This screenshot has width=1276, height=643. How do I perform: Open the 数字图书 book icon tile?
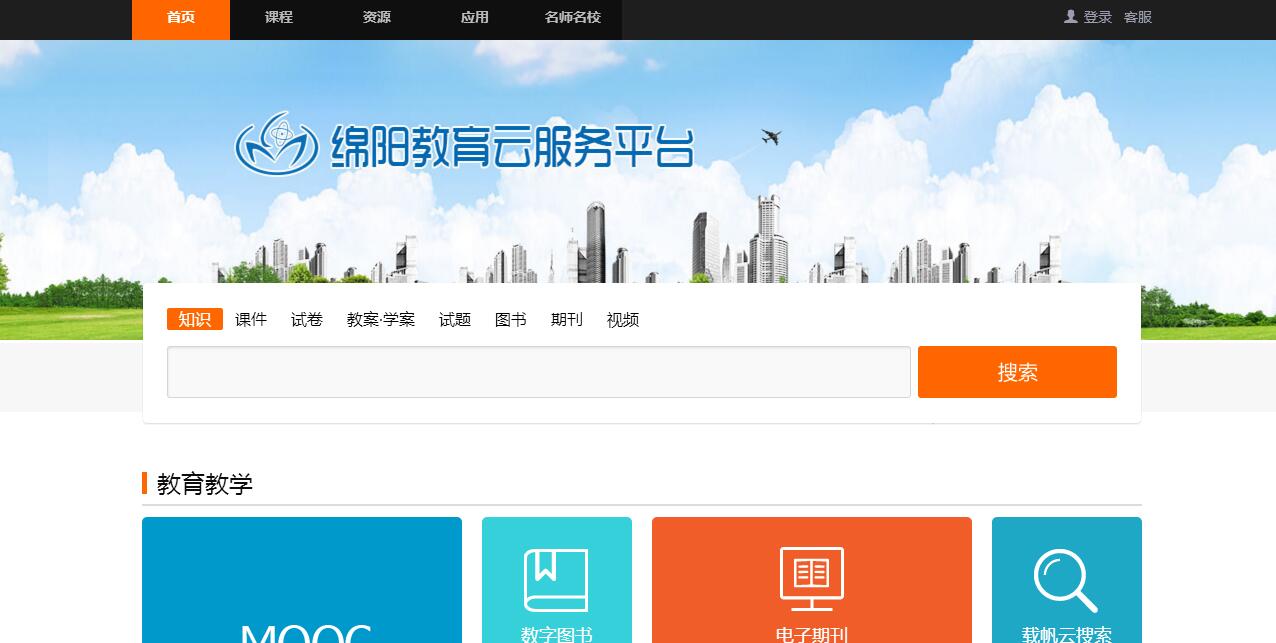[556, 580]
